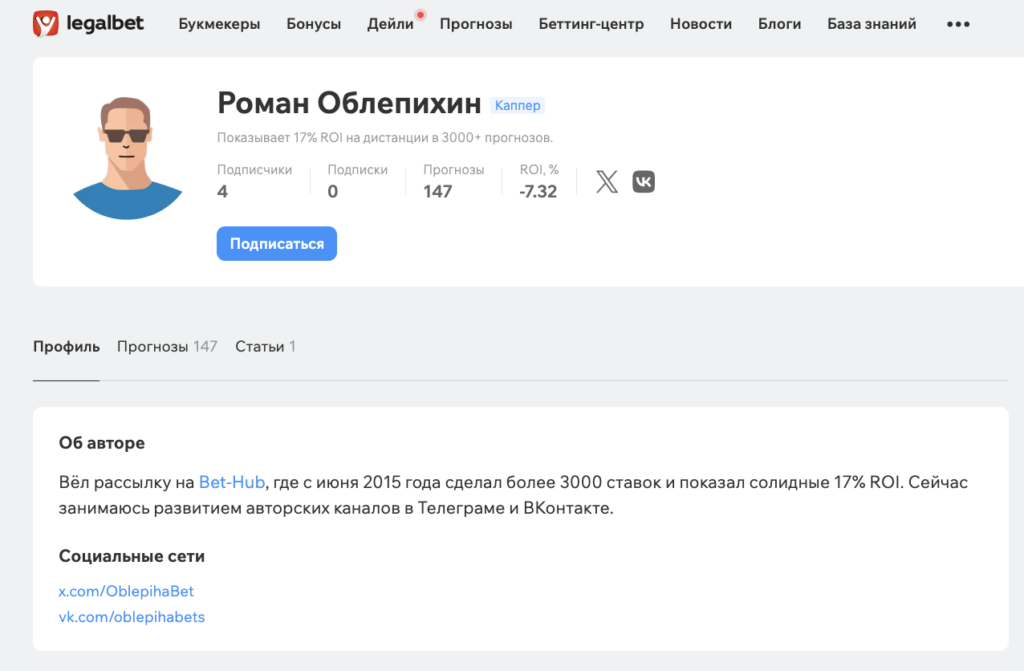This screenshot has width=1024, height=671.
Task: Click the legalbet logo
Action: tap(88, 24)
